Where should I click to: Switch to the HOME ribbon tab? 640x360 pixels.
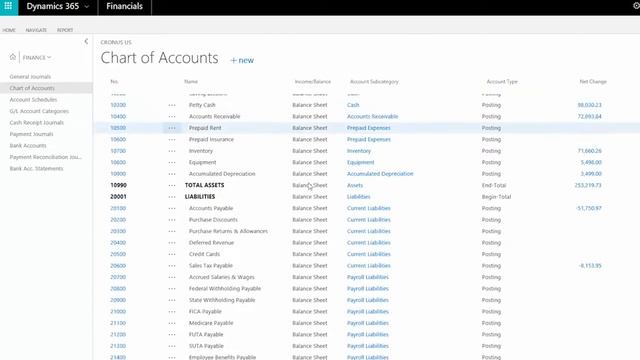tap(9, 30)
